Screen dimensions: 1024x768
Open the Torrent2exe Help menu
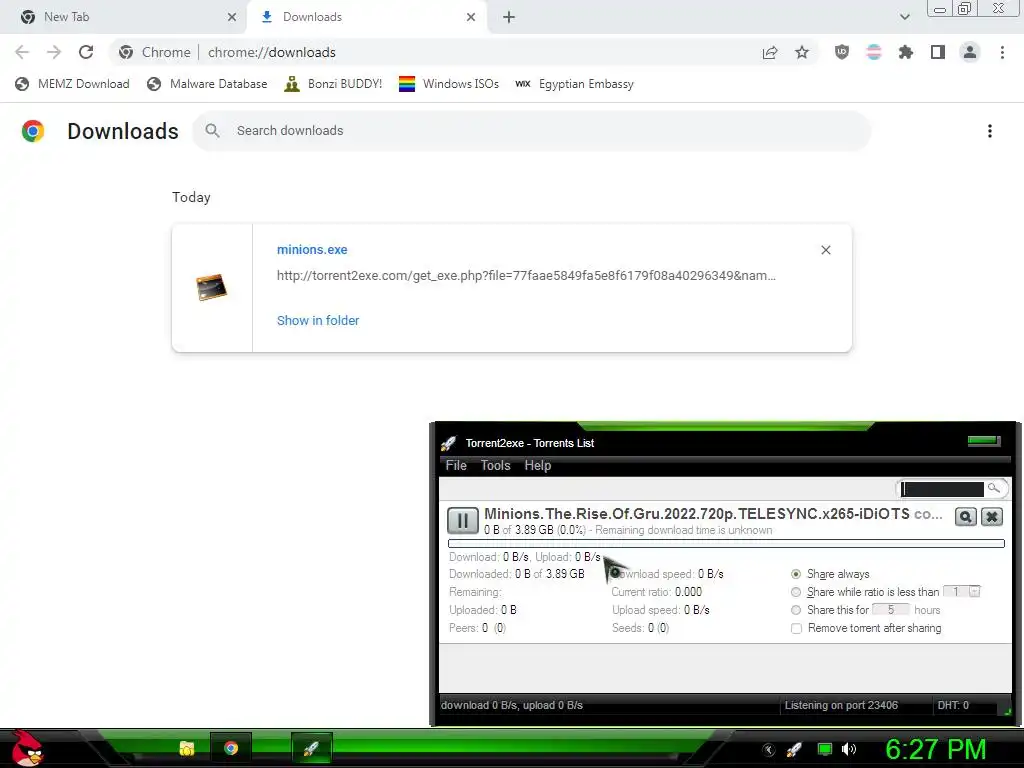click(x=537, y=465)
